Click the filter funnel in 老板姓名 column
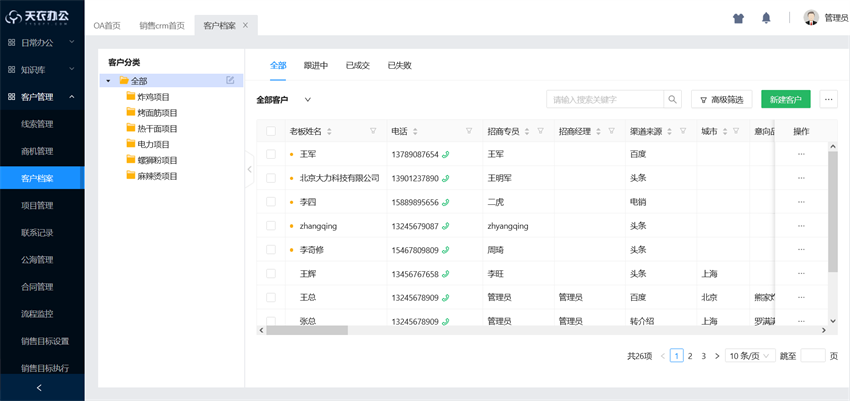The image size is (850, 401). (x=373, y=131)
